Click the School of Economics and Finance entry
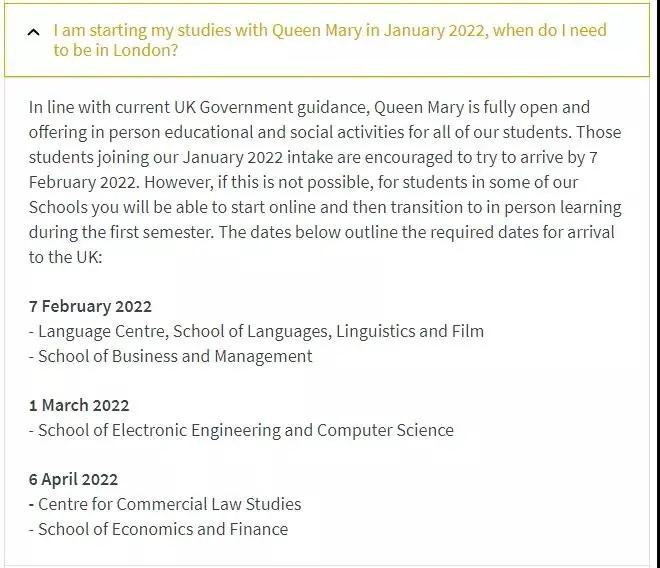 click(x=158, y=529)
